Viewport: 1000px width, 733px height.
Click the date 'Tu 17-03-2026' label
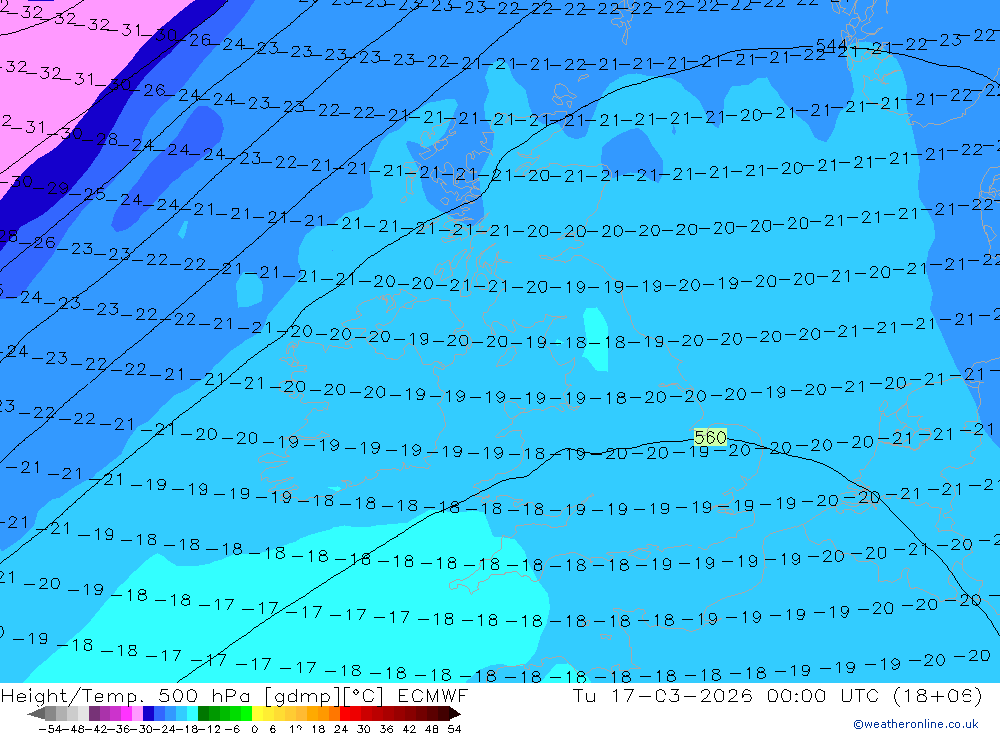(663, 696)
